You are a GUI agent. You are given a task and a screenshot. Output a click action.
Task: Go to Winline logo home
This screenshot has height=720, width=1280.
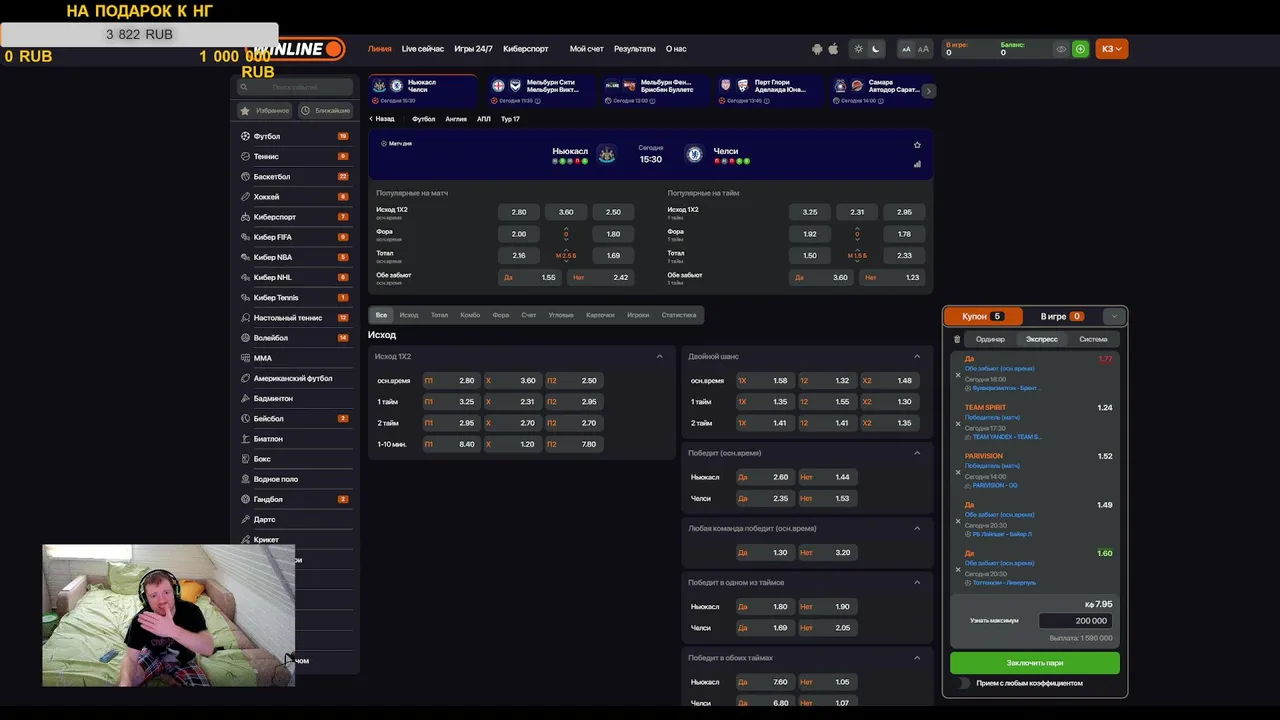coord(298,49)
